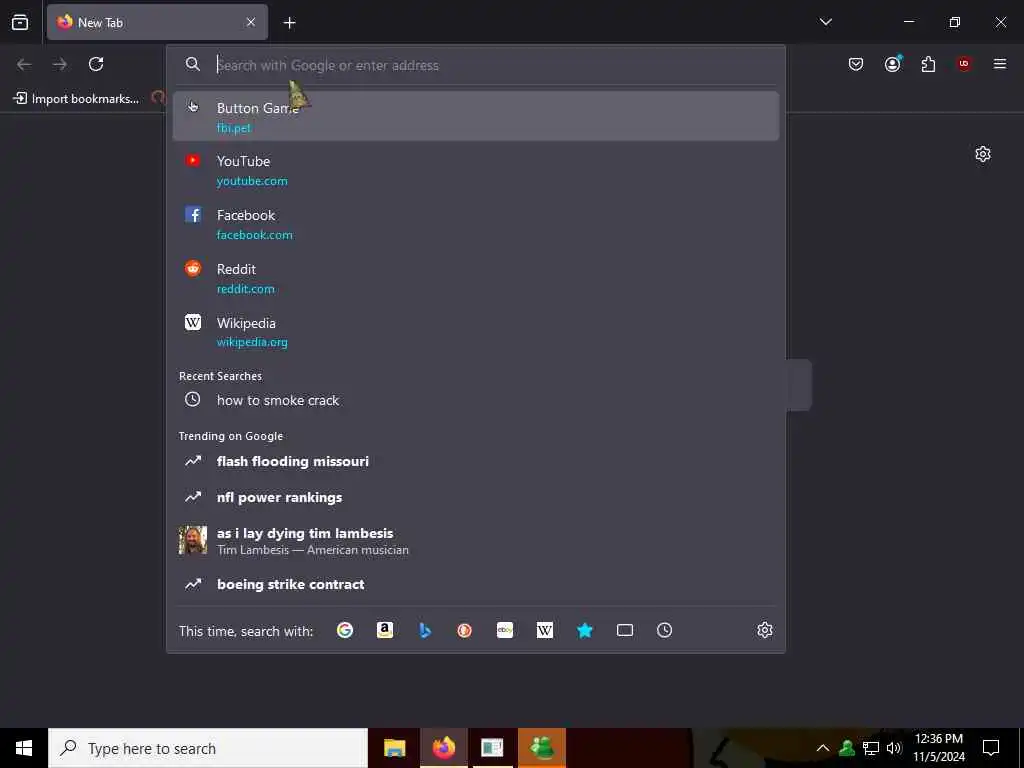
Task: Open the Reddit suggestion
Action: (x=476, y=278)
